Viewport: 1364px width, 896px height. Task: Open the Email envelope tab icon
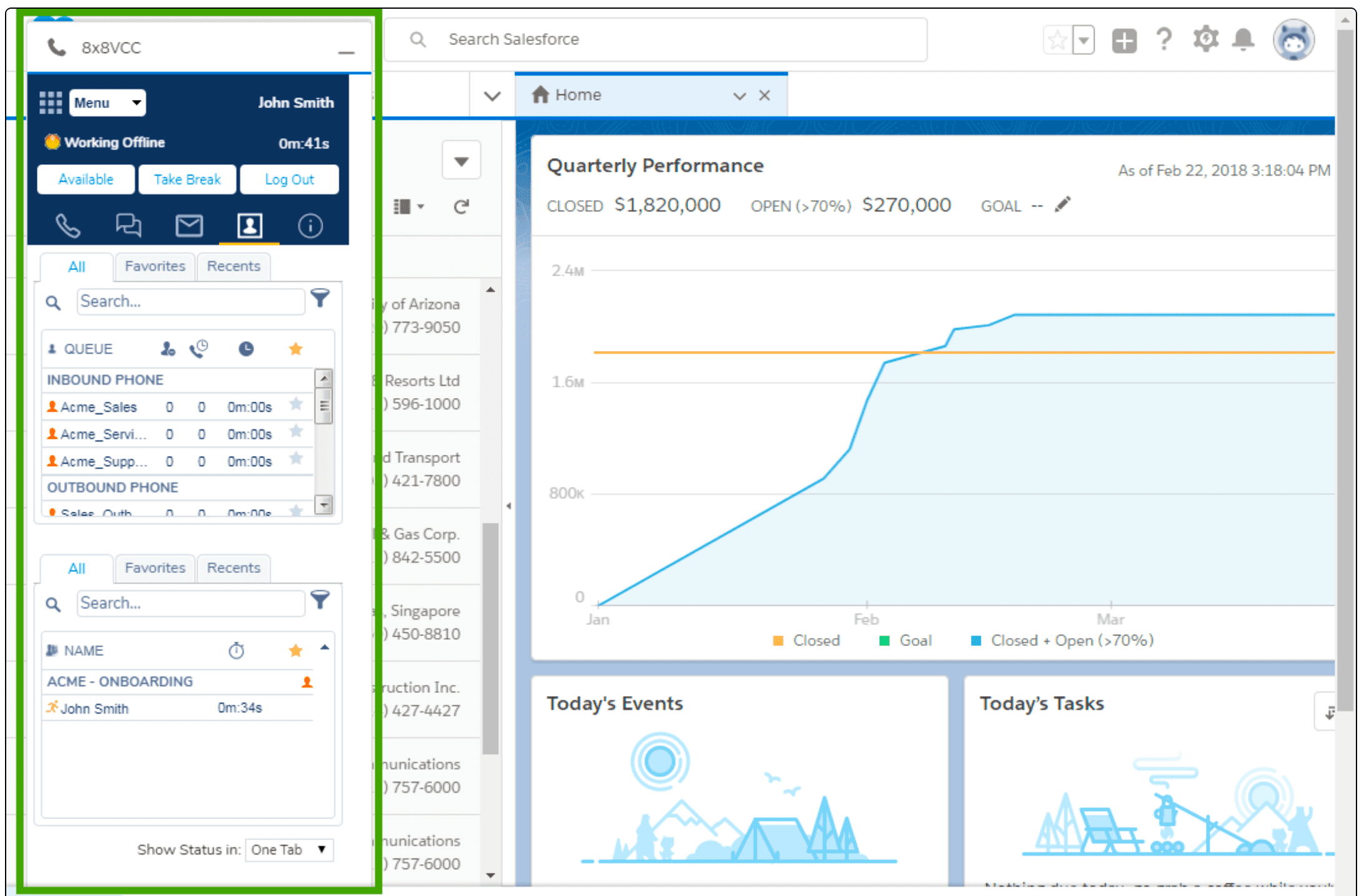[x=189, y=226]
